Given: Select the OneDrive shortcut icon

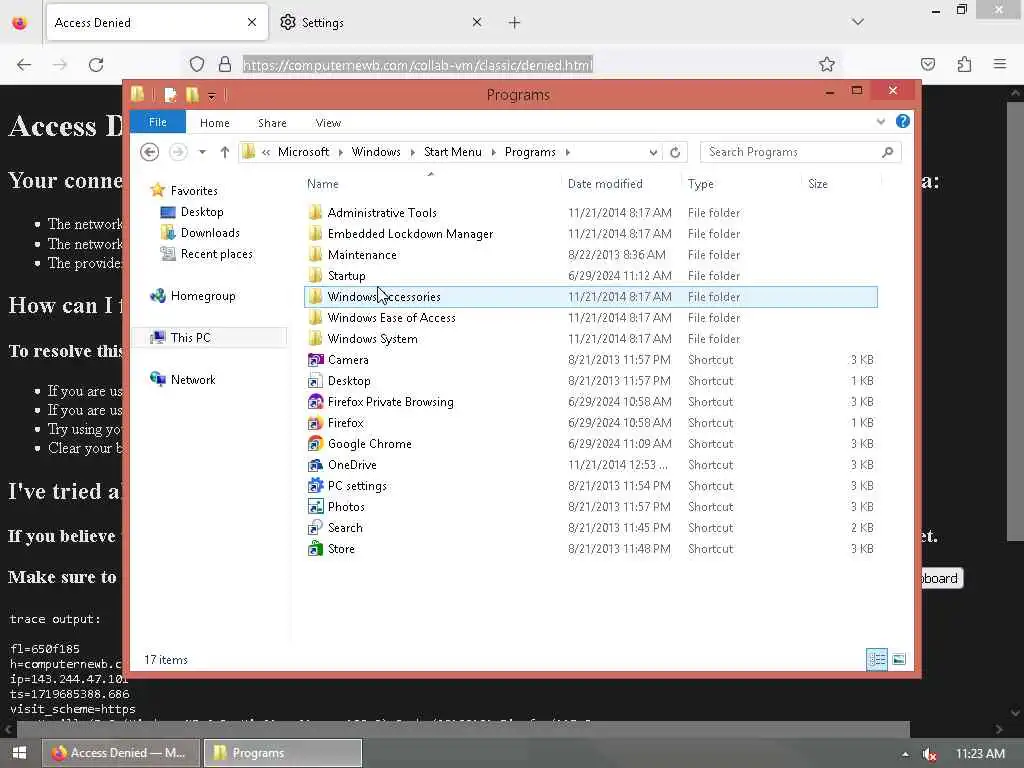Looking at the screenshot, I should 315,465.
